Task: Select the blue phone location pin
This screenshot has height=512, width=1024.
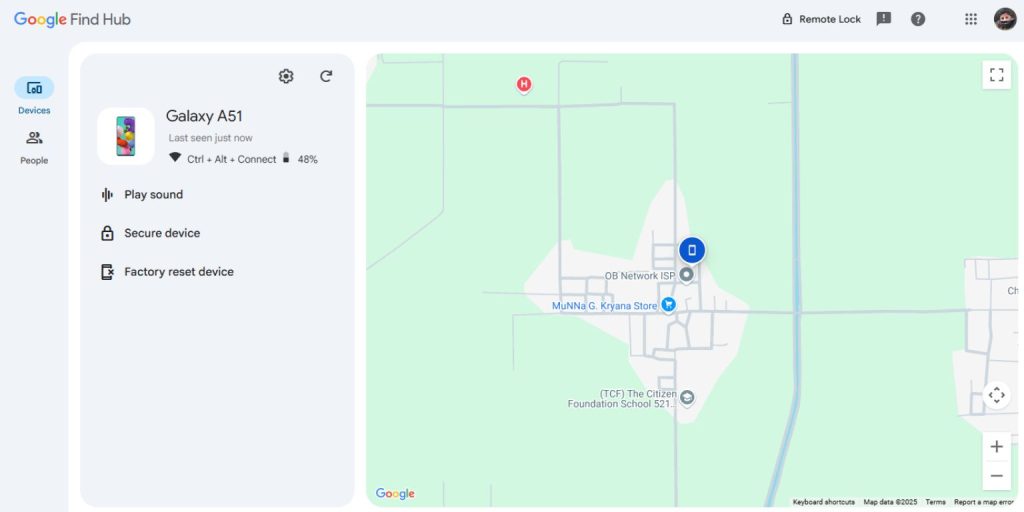Action: (x=692, y=250)
